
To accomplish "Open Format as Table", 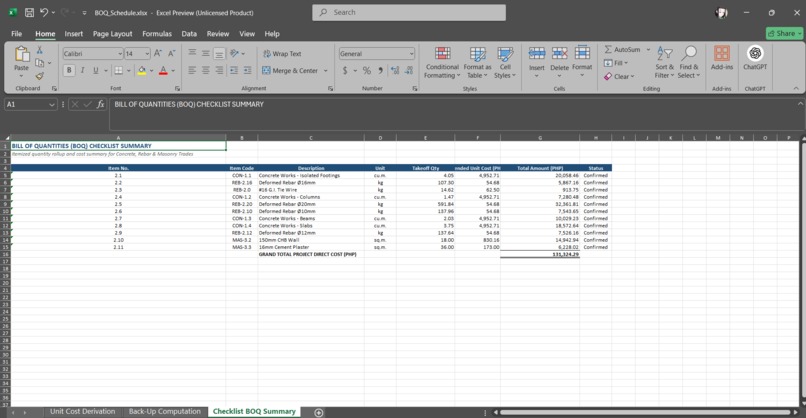I will coord(477,63).
